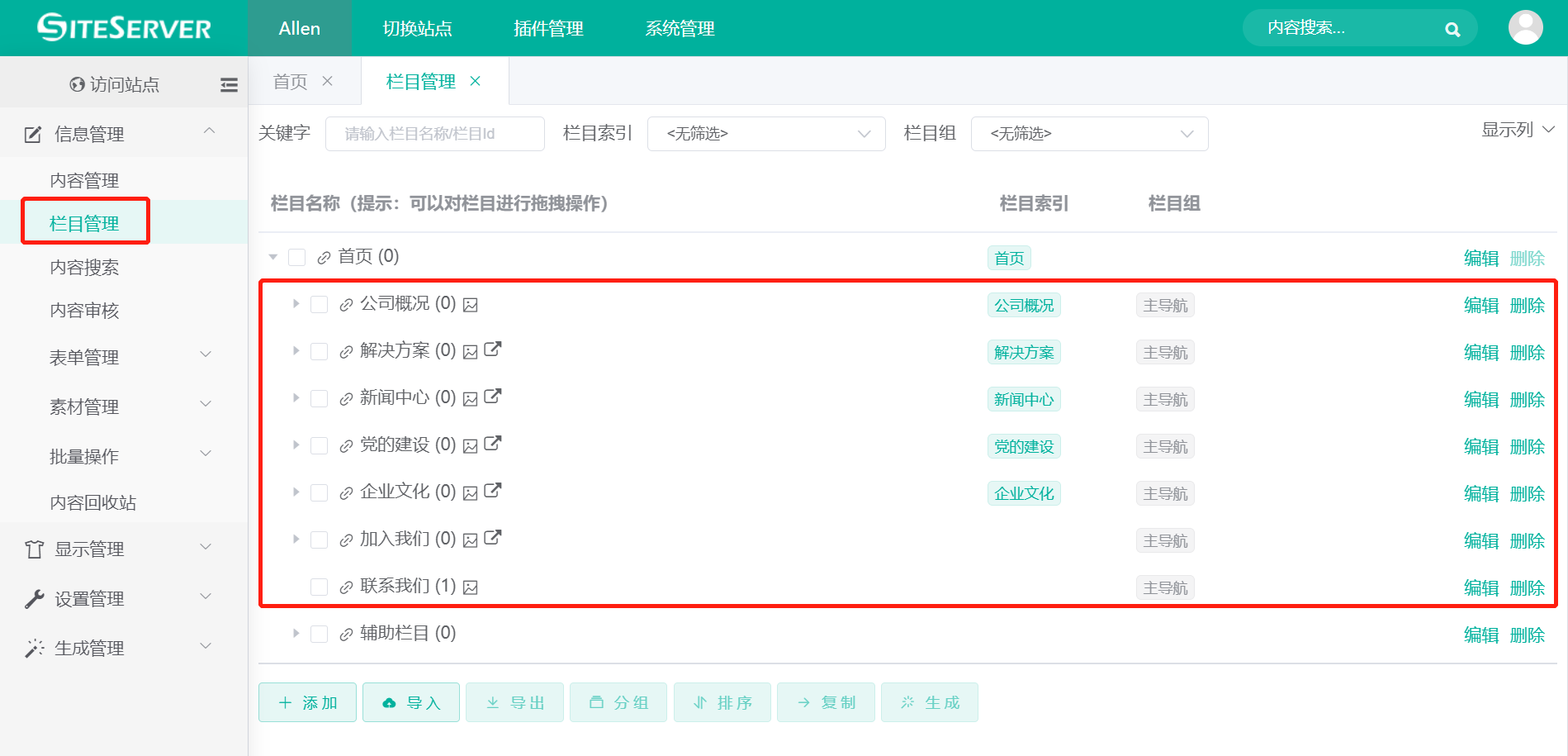The height and width of the screenshot is (756, 1568).
Task: Collapse the sidebar using the hamburger icon
Action: [x=229, y=83]
